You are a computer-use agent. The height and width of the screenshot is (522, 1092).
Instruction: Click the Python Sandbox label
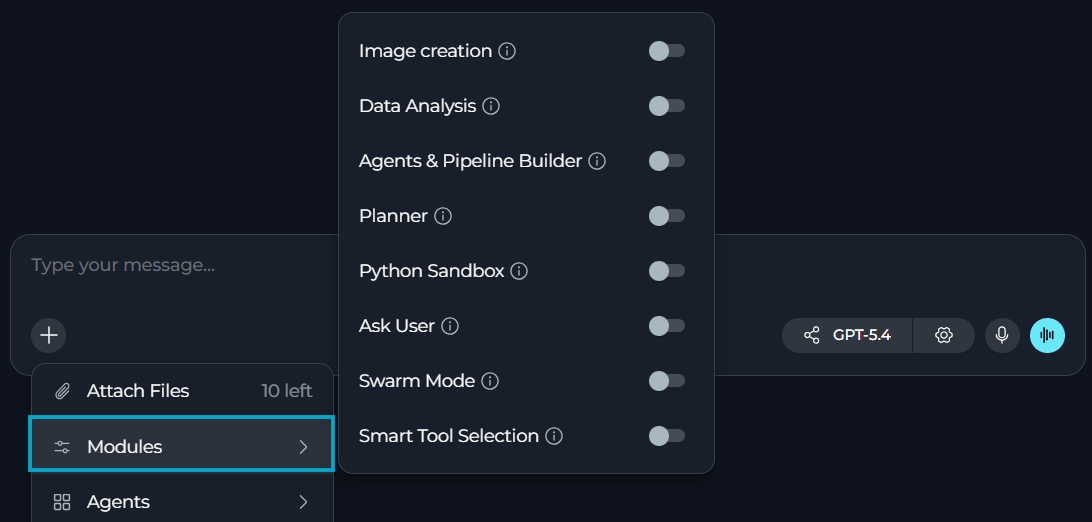tap(431, 271)
